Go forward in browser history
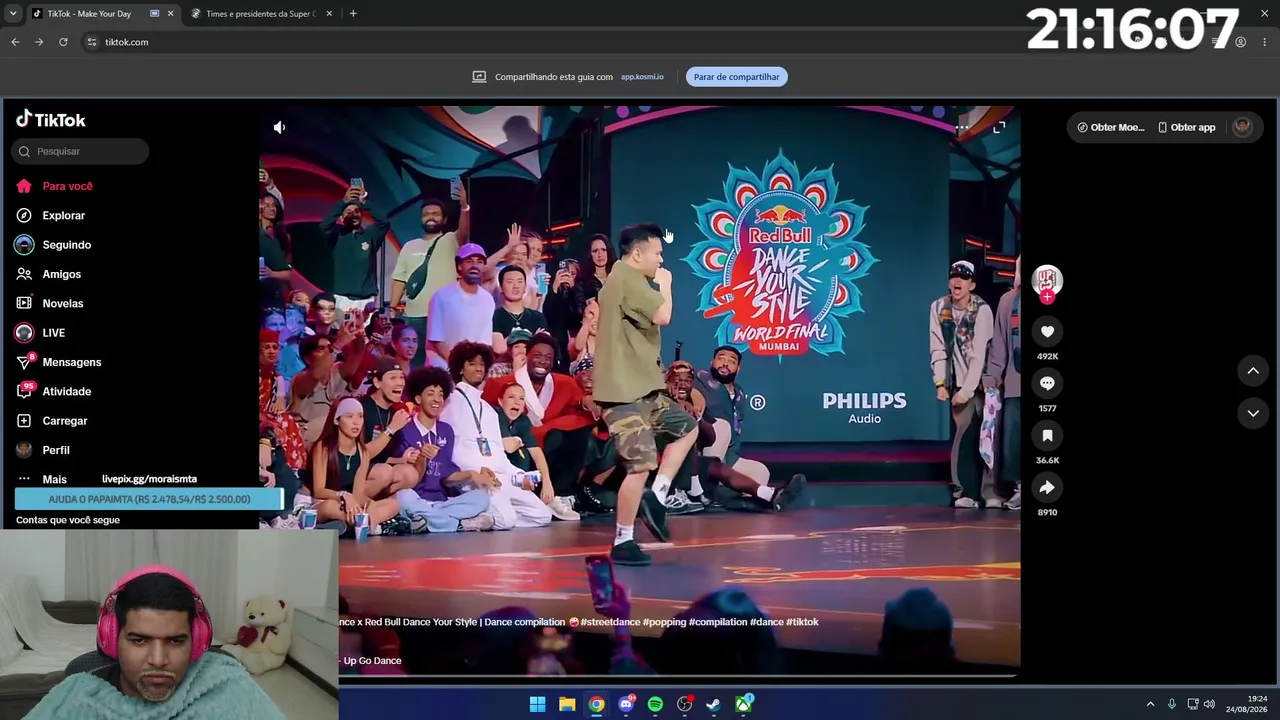1280x720 pixels. coord(39,42)
